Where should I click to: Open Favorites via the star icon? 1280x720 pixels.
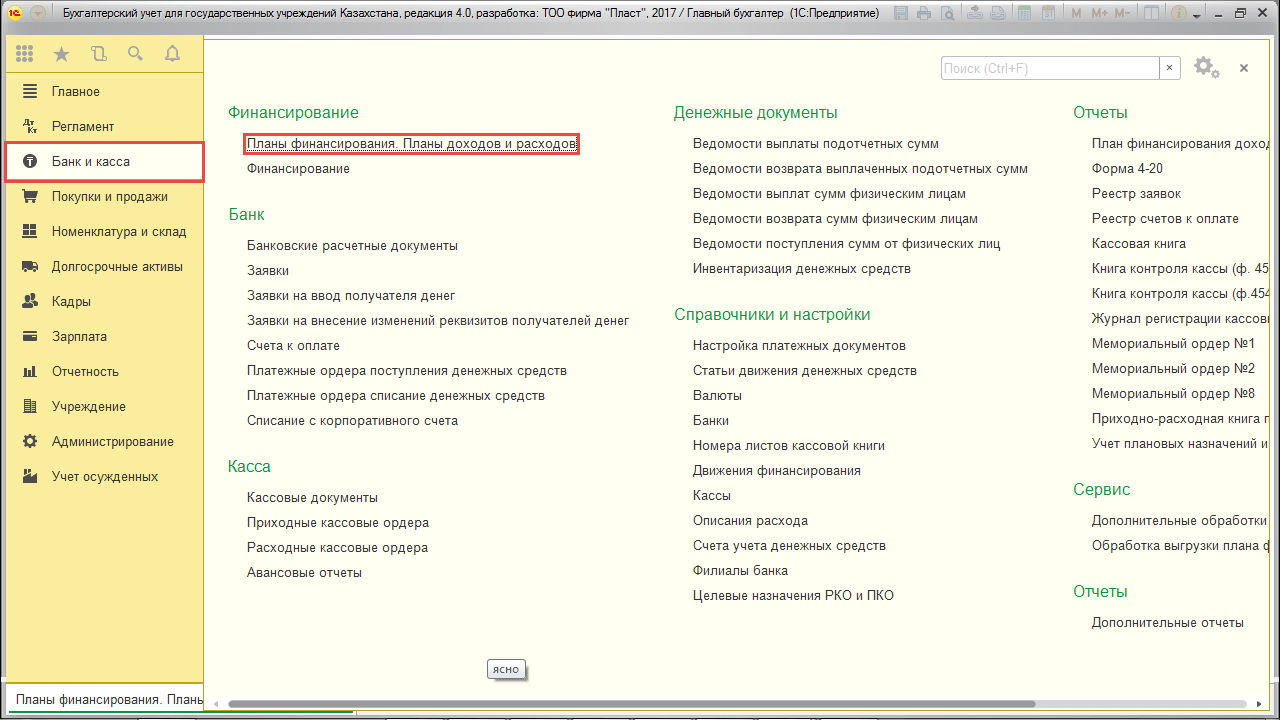61,54
